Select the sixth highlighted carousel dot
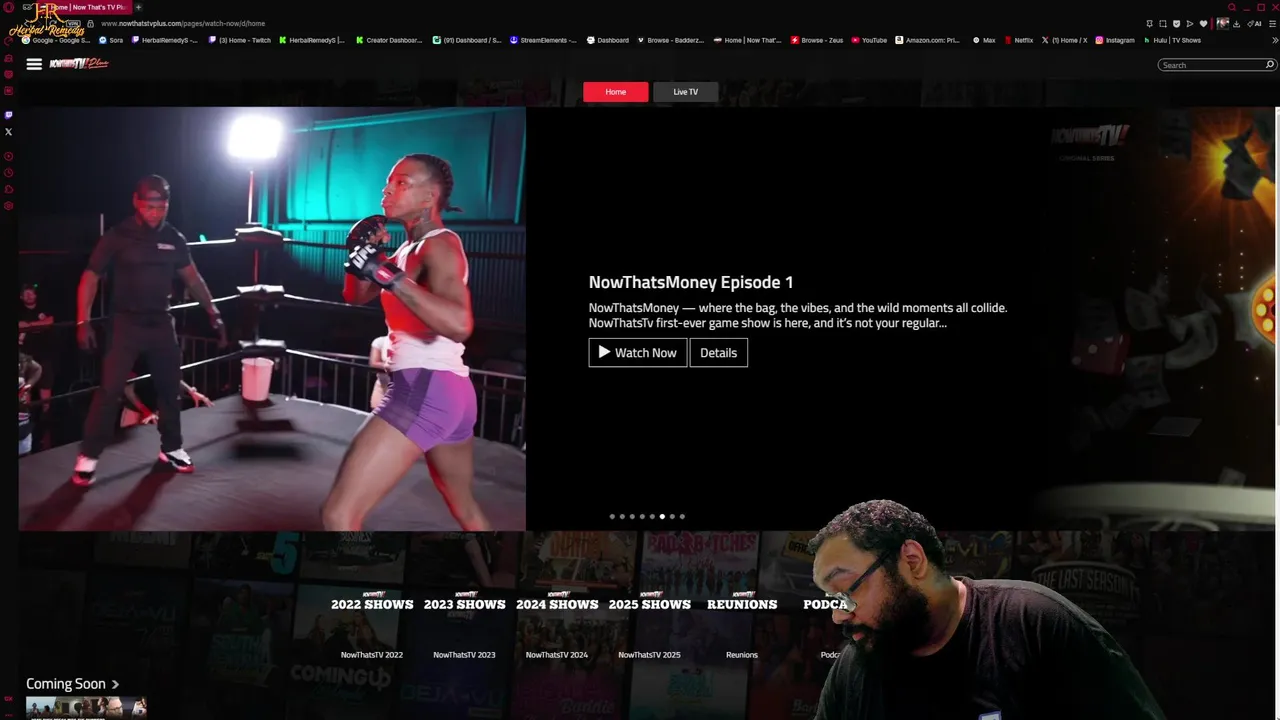Image resolution: width=1280 pixels, height=720 pixels. pos(662,517)
